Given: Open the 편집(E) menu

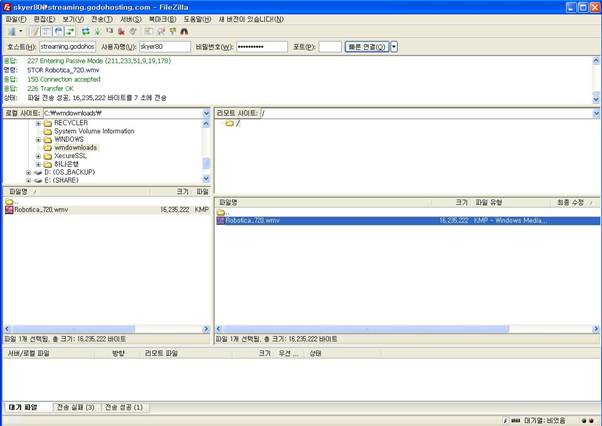Looking at the screenshot, I should (44, 19).
